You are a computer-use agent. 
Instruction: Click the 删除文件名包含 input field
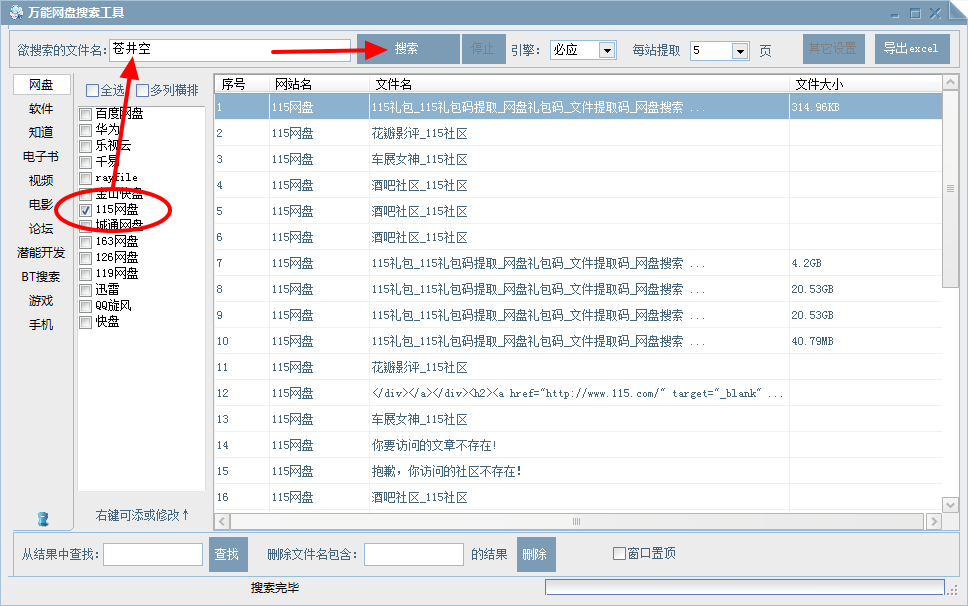click(414, 554)
